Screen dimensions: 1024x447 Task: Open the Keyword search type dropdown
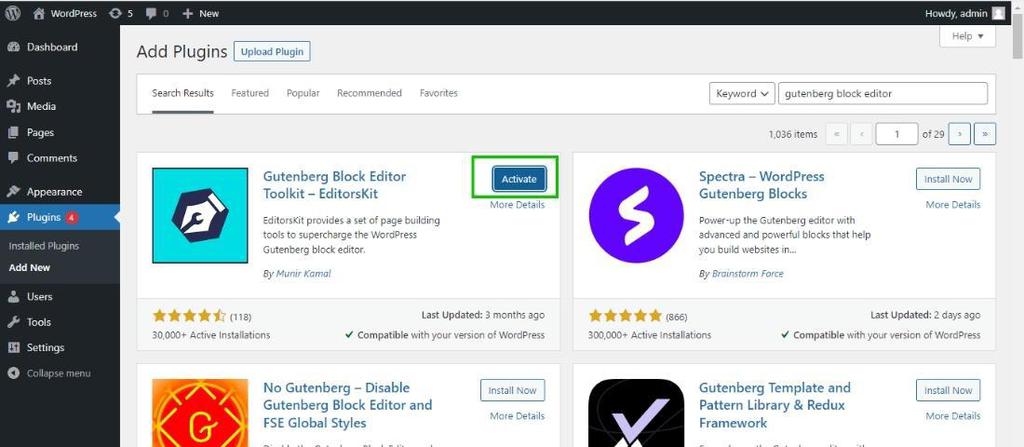pyautogui.click(x=741, y=93)
